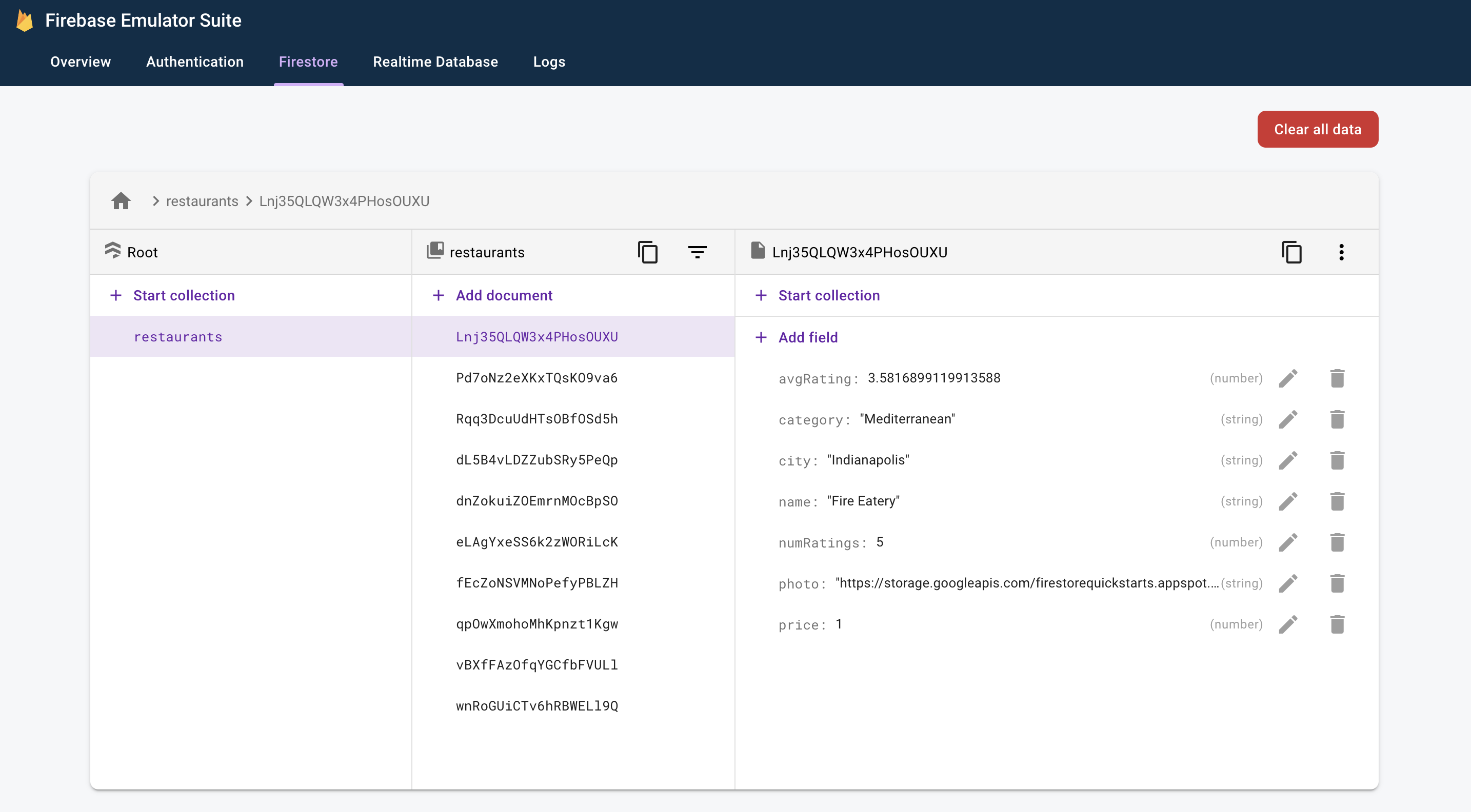Viewport: 1471px width, 812px height.
Task: Click the delete icon for city field
Action: [1337, 460]
